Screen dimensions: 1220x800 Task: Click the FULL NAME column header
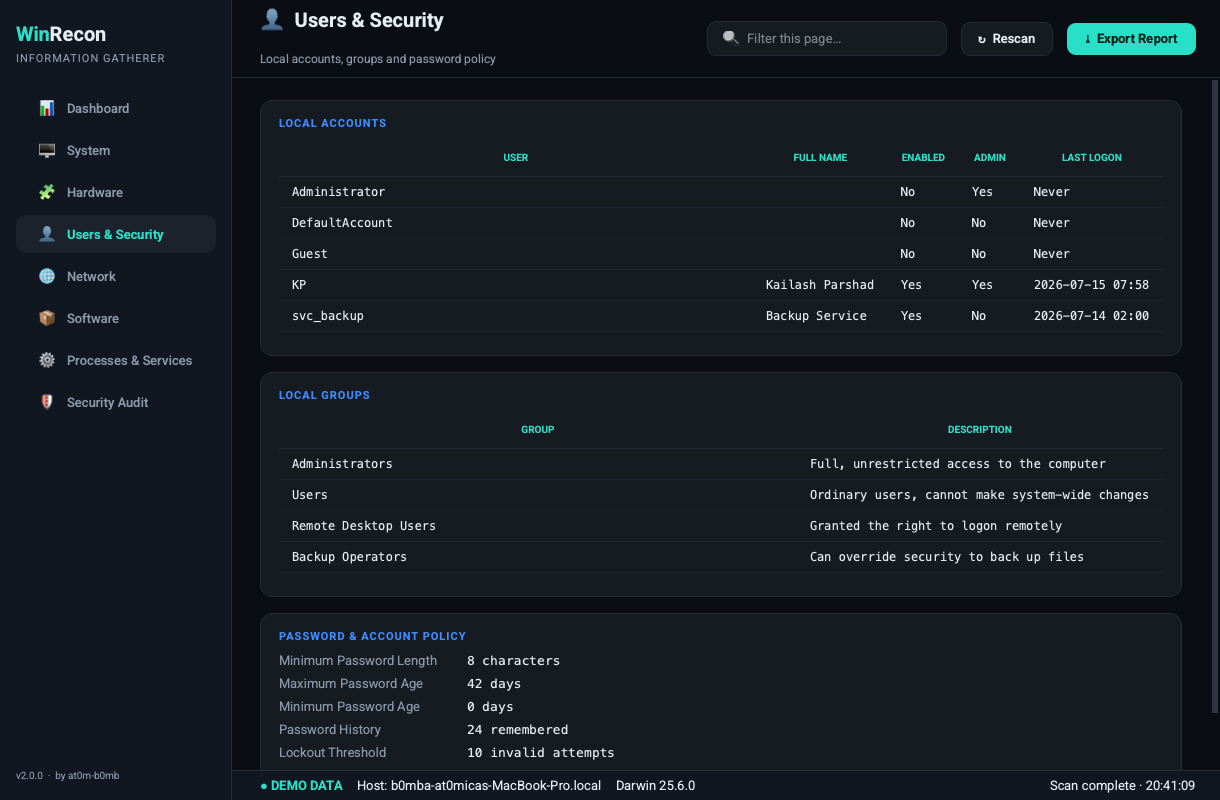pos(820,158)
